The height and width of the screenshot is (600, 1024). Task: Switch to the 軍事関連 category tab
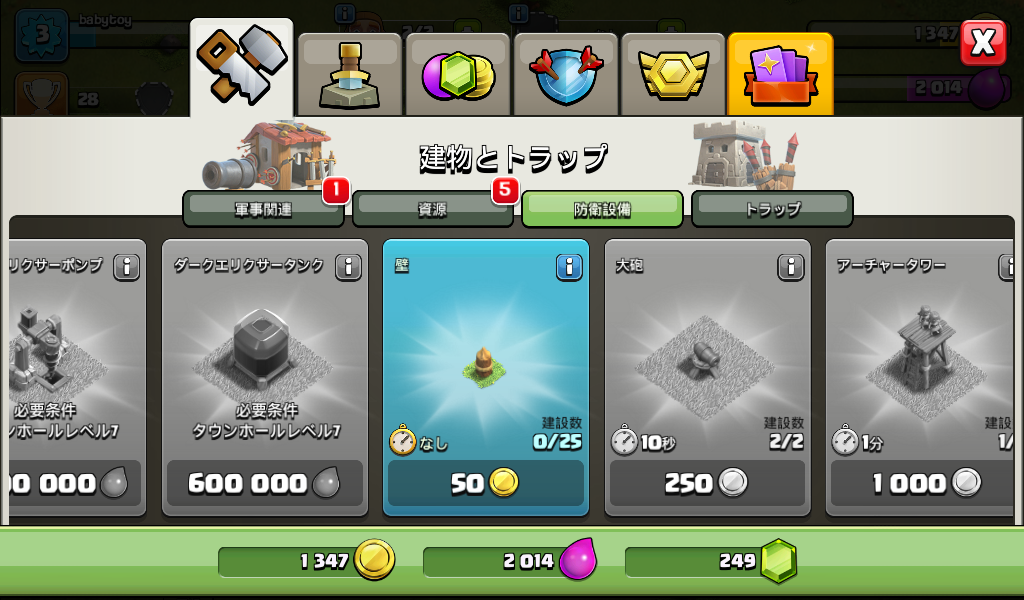pos(263,209)
